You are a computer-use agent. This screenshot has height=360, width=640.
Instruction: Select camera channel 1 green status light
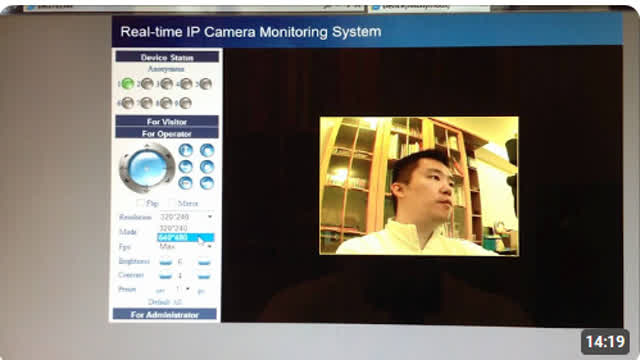128,84
